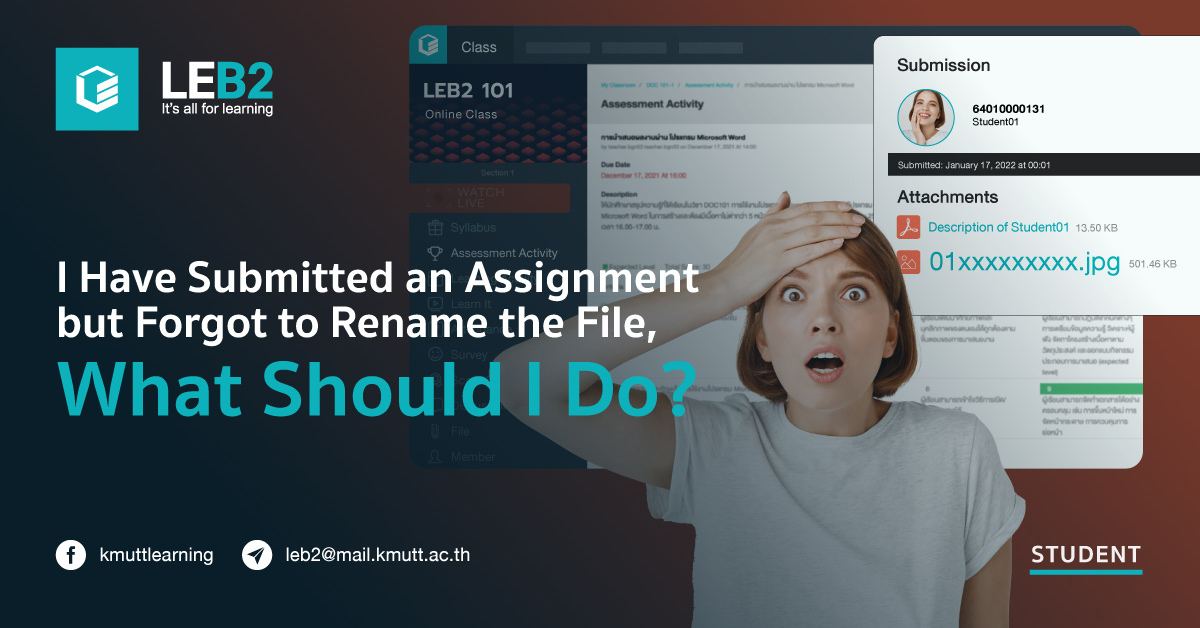The width and height of the screenshot is (1200, 628).
Task: Click the paper-plane email icon
Action: (x=257, y=555)
